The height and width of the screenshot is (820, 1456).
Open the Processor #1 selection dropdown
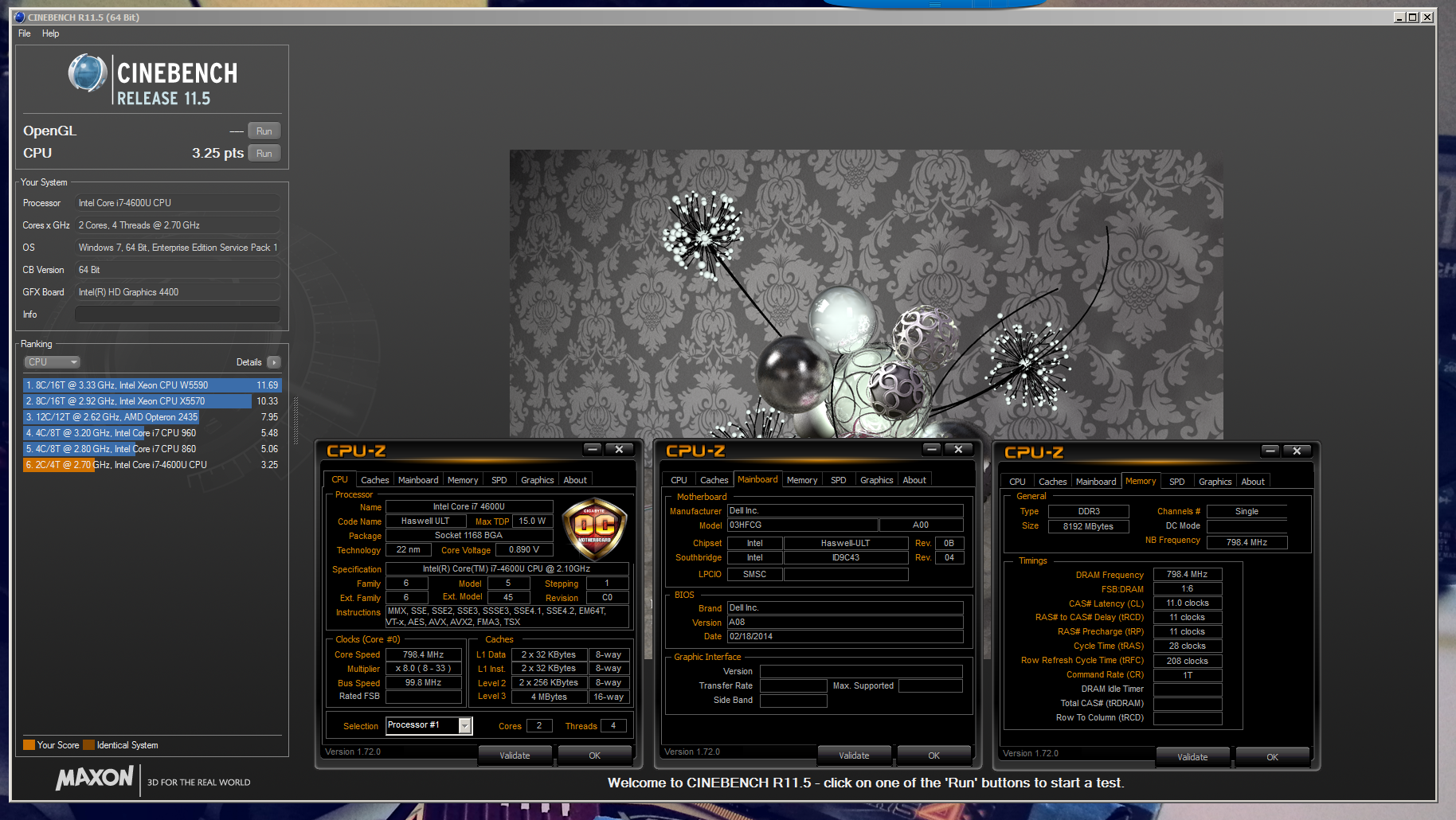pos(429,725)
